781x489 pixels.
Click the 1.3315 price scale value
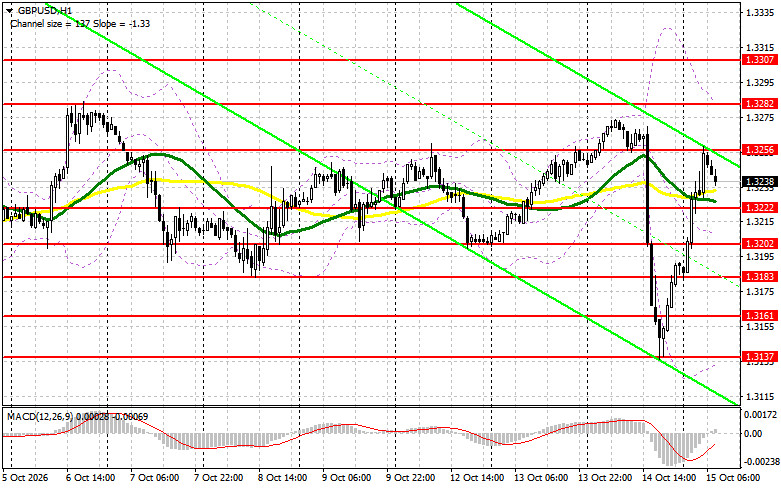click(x=760, y=48)
